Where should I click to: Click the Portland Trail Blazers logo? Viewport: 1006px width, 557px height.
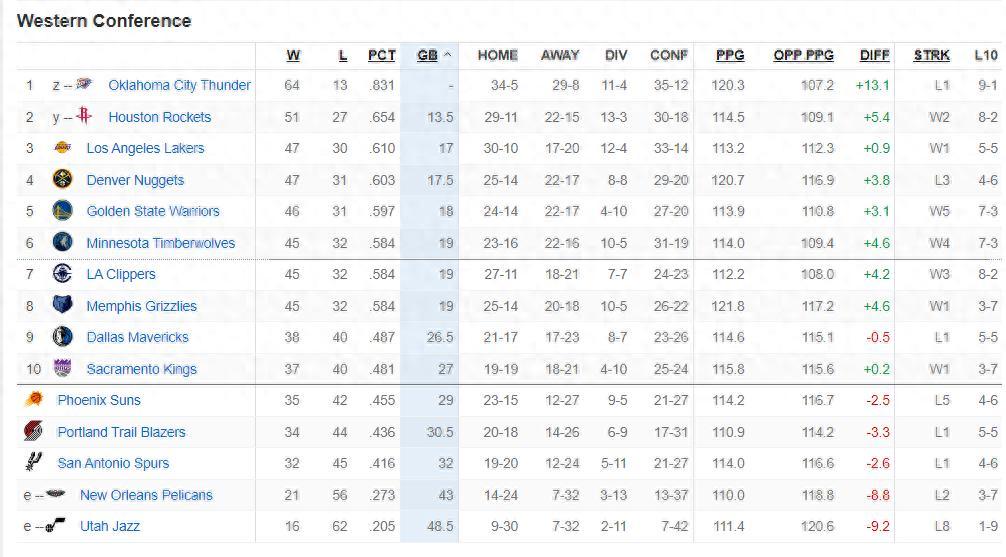(33, 432)
